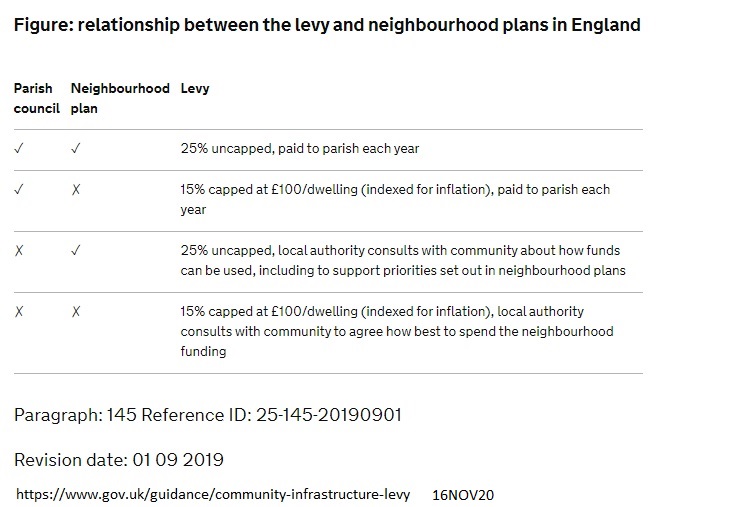Click the figure title about levy and neighbourhood plans
The width and height of the screenshot is (755, 507).
[x=327, y=24]
